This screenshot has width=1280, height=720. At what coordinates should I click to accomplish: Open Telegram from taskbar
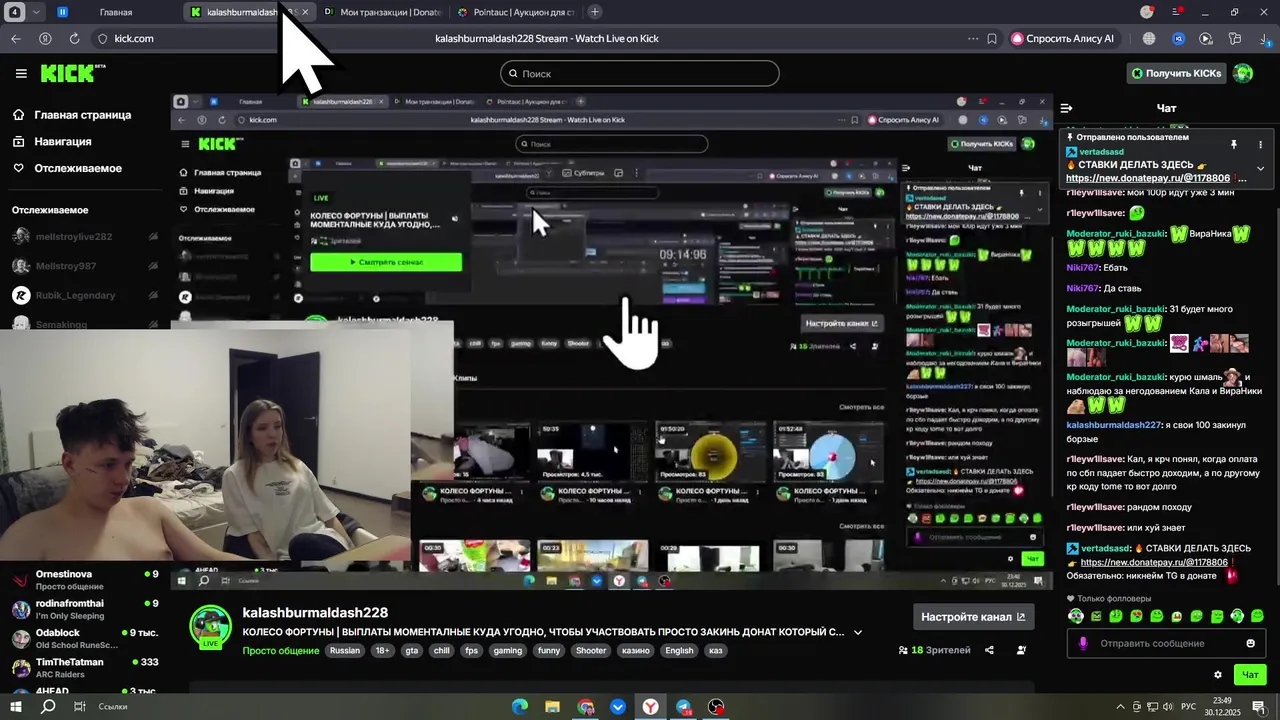684,706
